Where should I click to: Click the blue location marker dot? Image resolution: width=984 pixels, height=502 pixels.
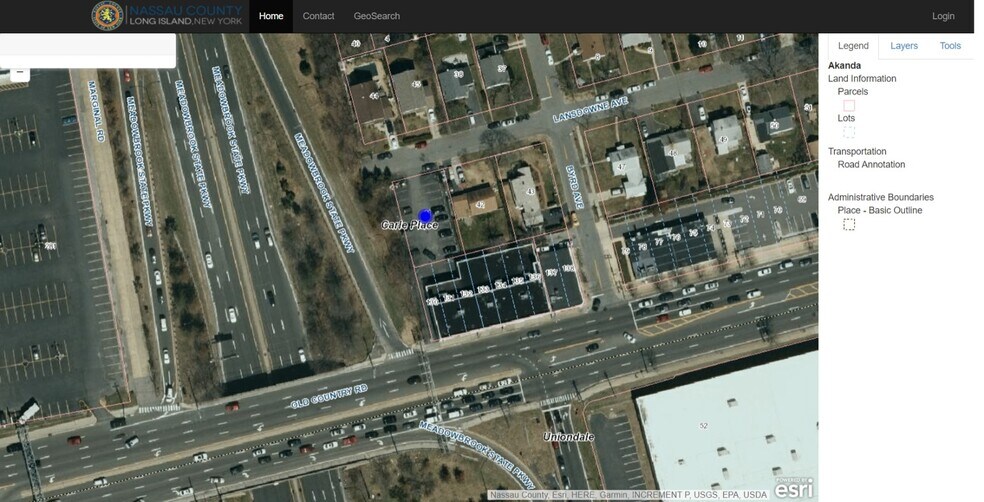tap(425, 215)
